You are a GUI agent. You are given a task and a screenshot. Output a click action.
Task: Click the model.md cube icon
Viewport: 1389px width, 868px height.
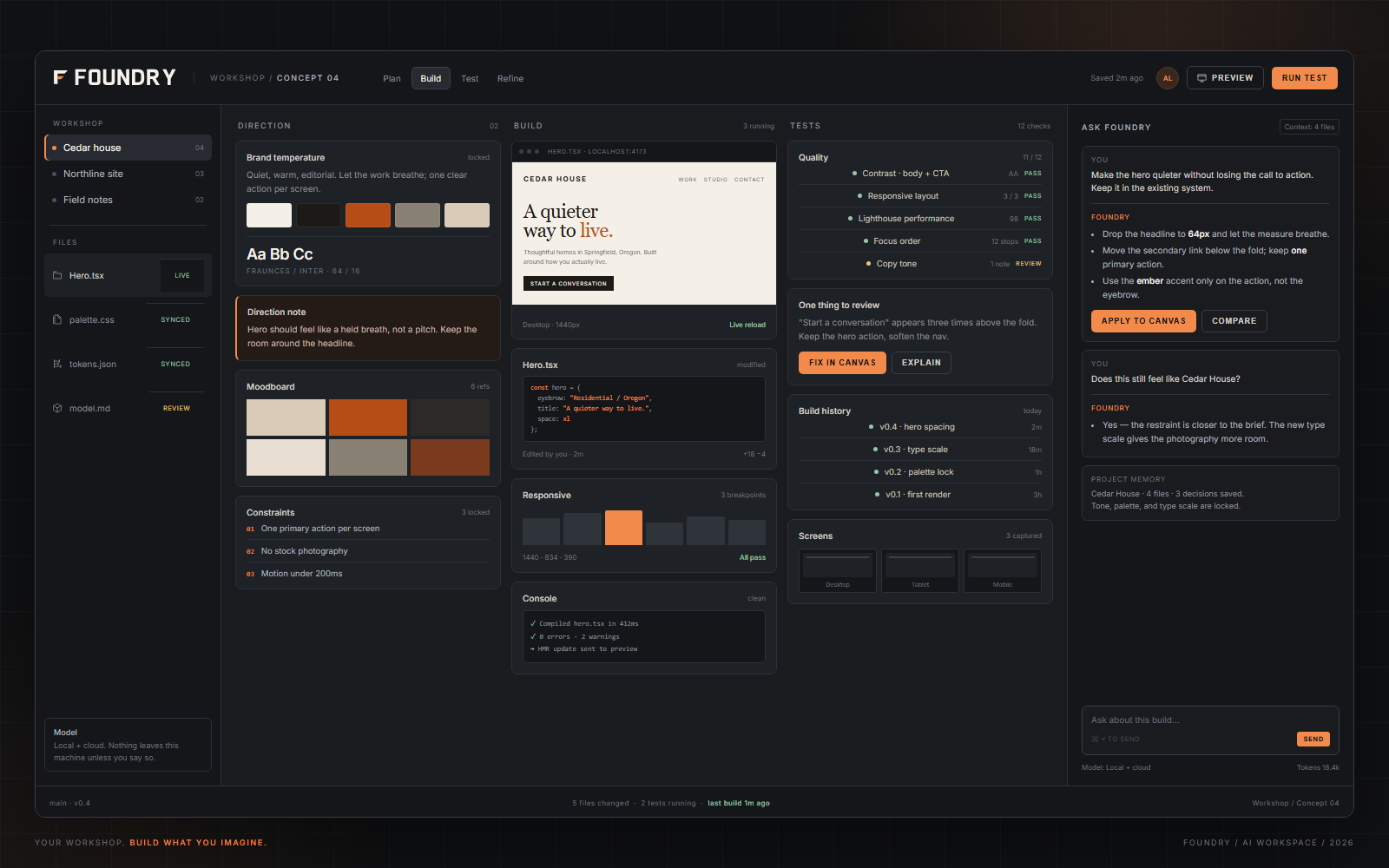(57, 408)
